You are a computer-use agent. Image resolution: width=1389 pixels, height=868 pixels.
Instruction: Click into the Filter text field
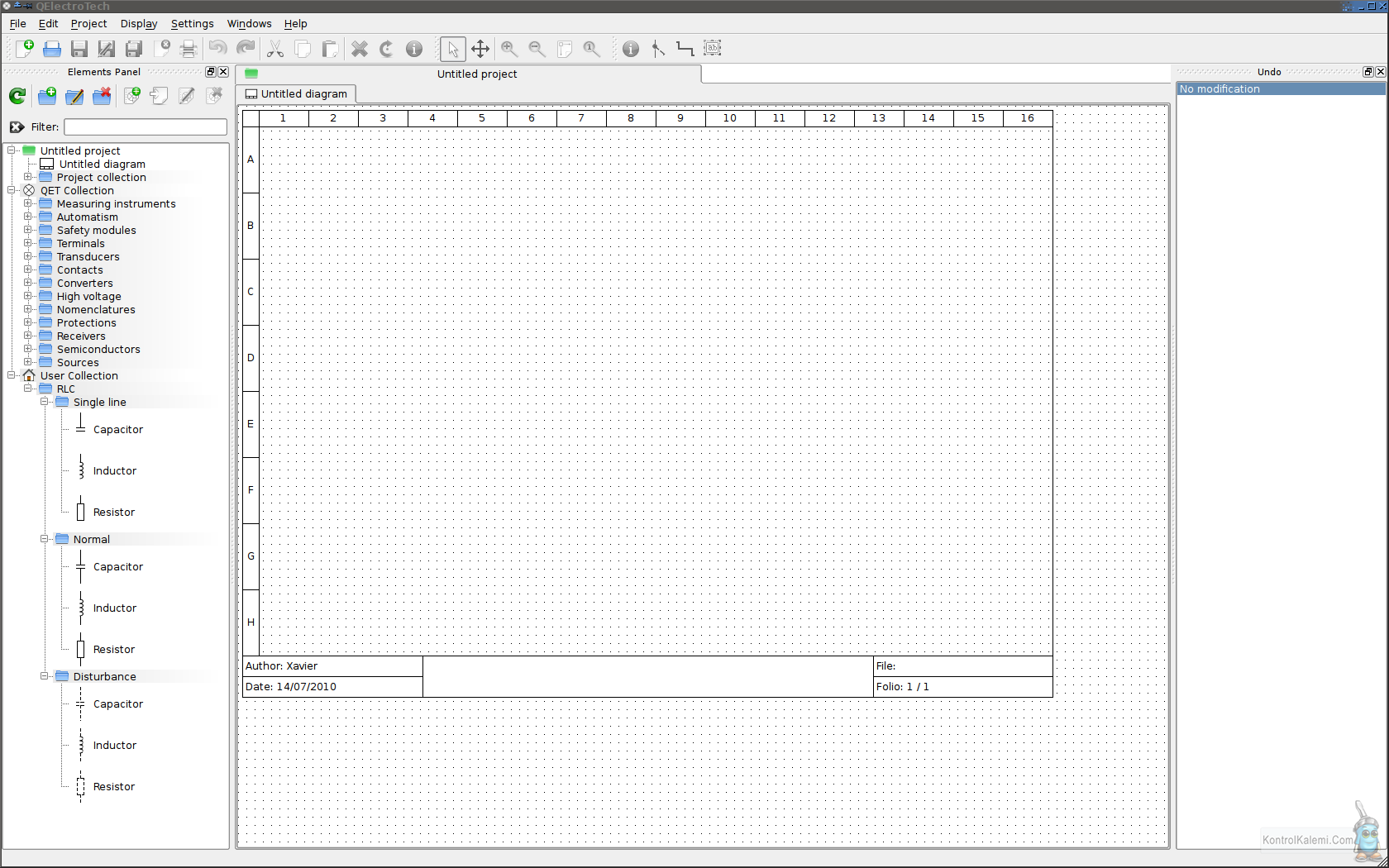coord(146,126)
